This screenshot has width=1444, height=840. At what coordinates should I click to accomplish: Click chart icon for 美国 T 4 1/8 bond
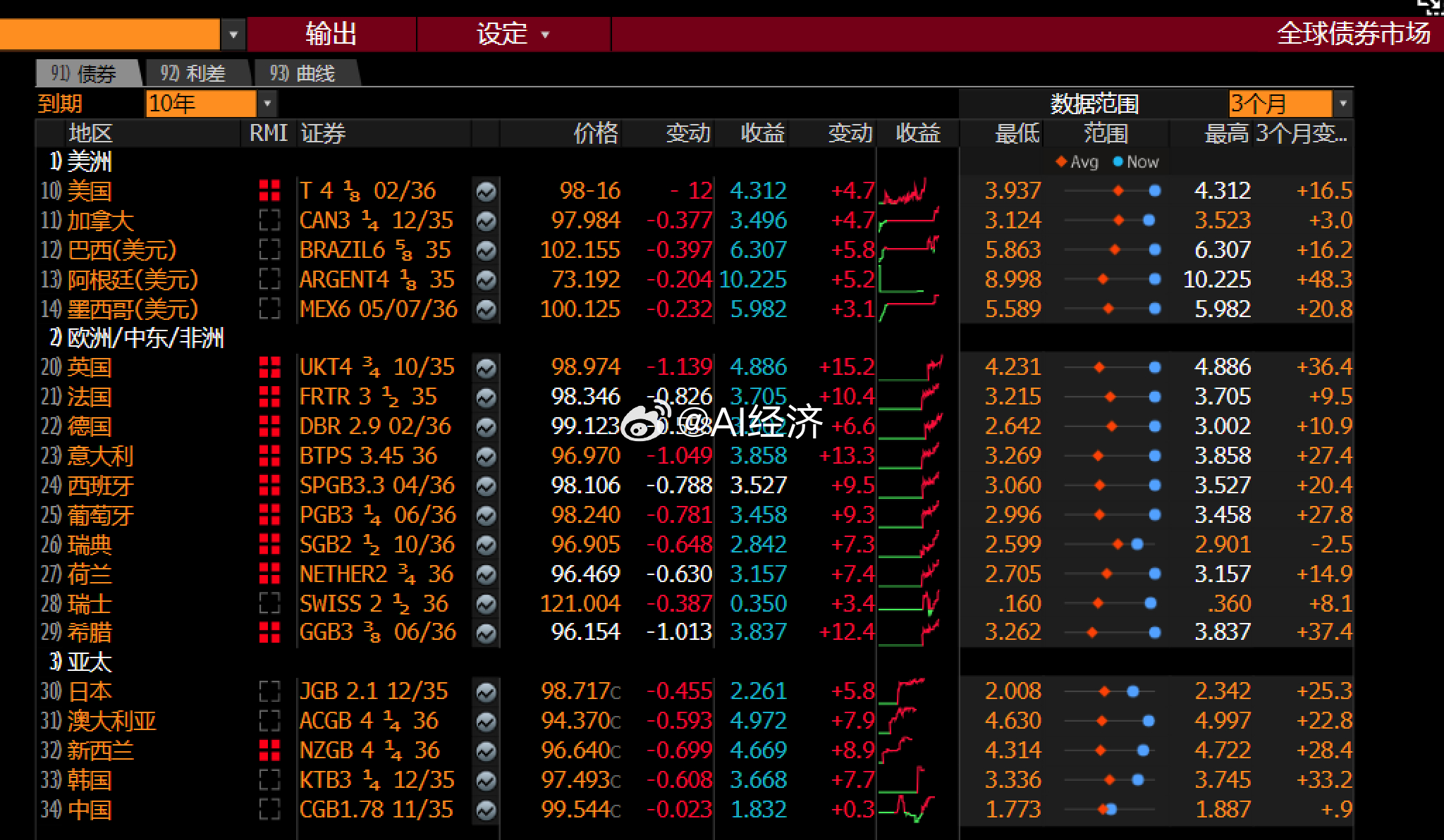[x=486, y=192]
